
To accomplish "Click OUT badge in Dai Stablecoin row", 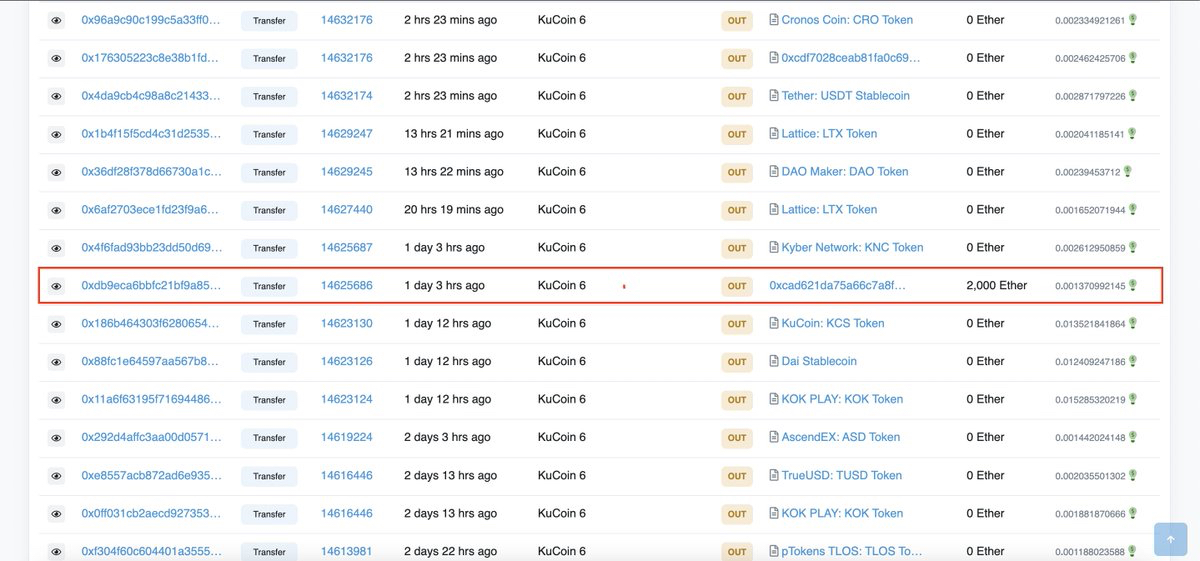I will 737,363.
